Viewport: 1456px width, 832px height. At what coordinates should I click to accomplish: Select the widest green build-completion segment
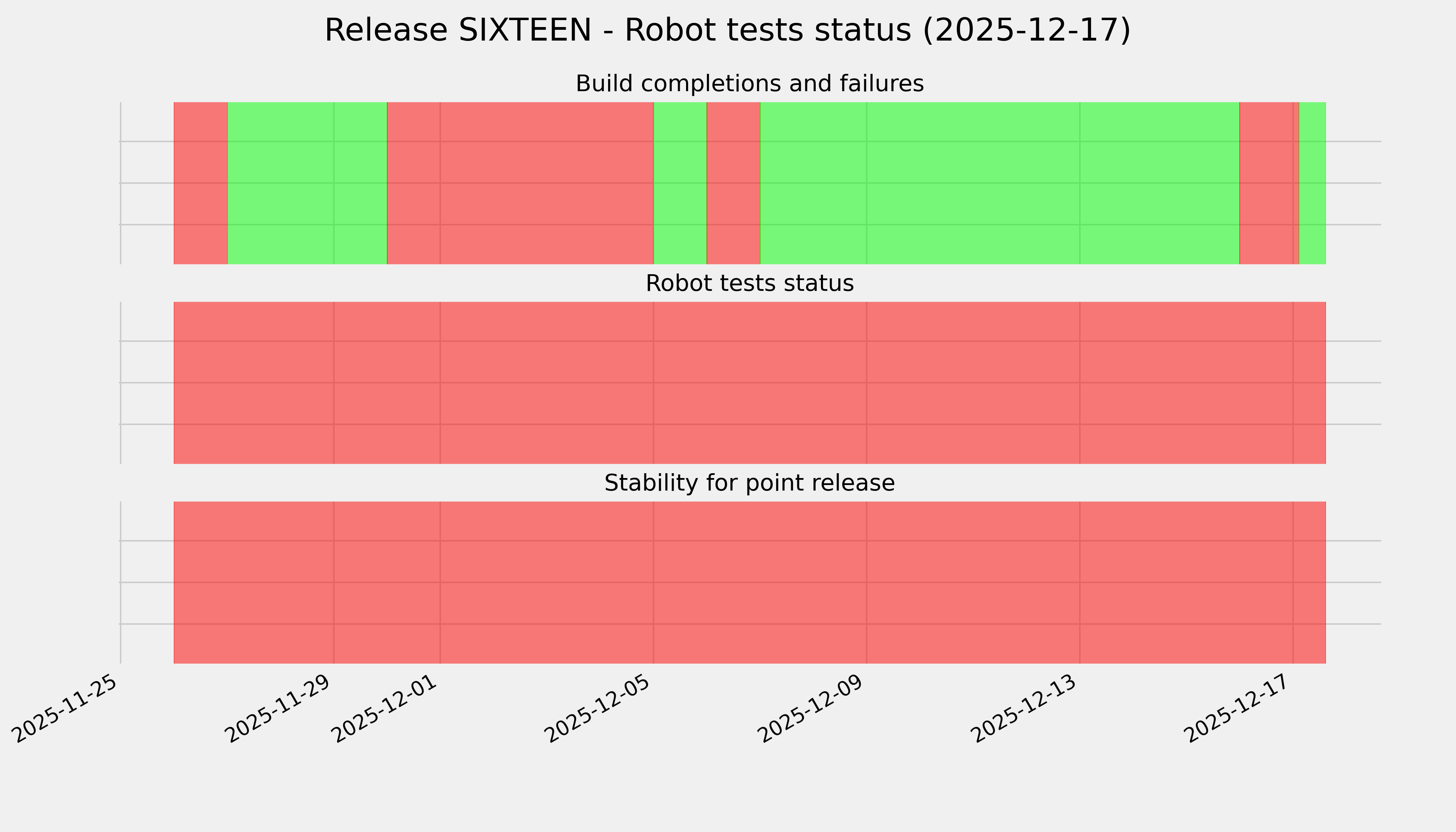[x=999, y=183]
